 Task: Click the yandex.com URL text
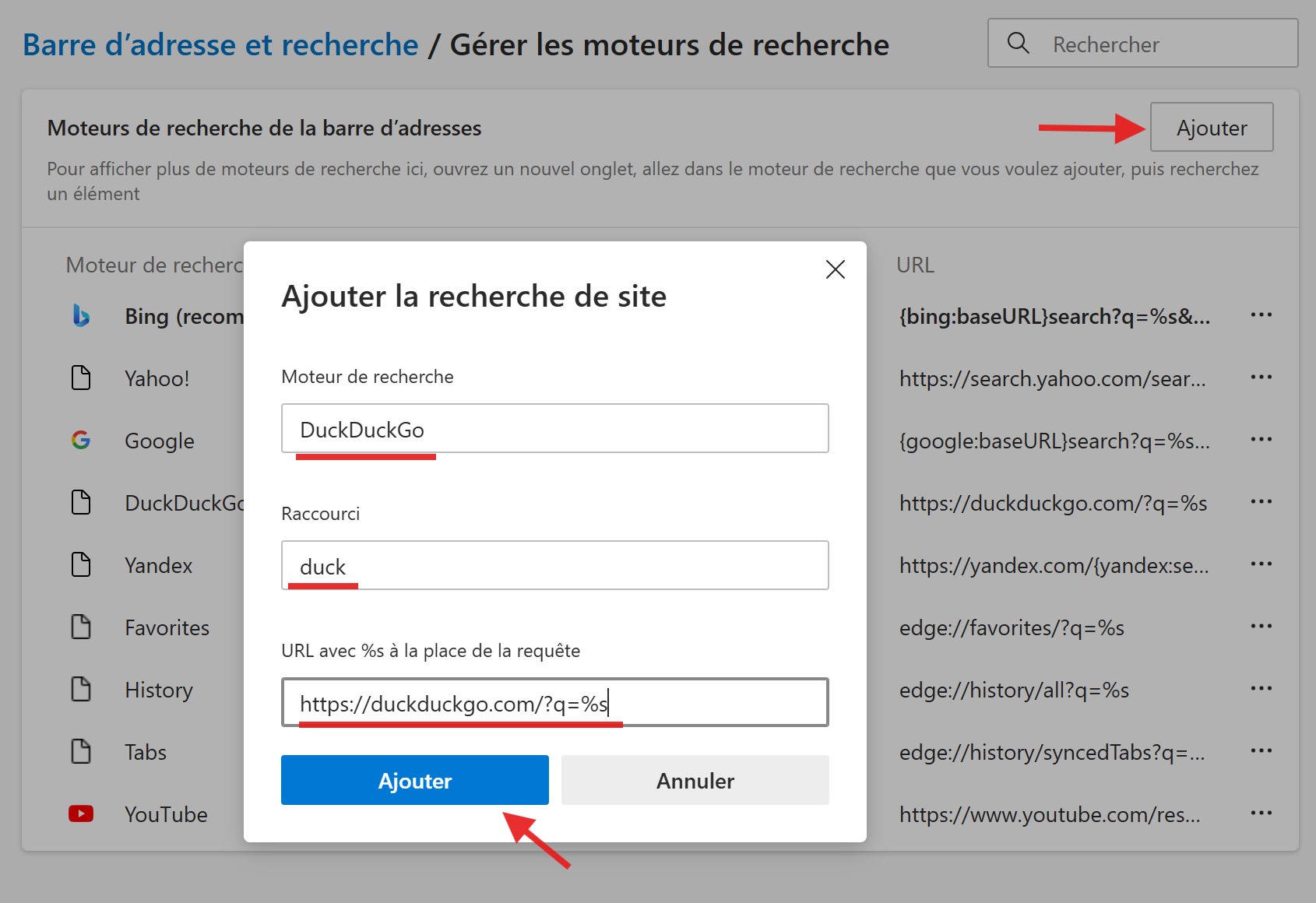pos(1054,565)
